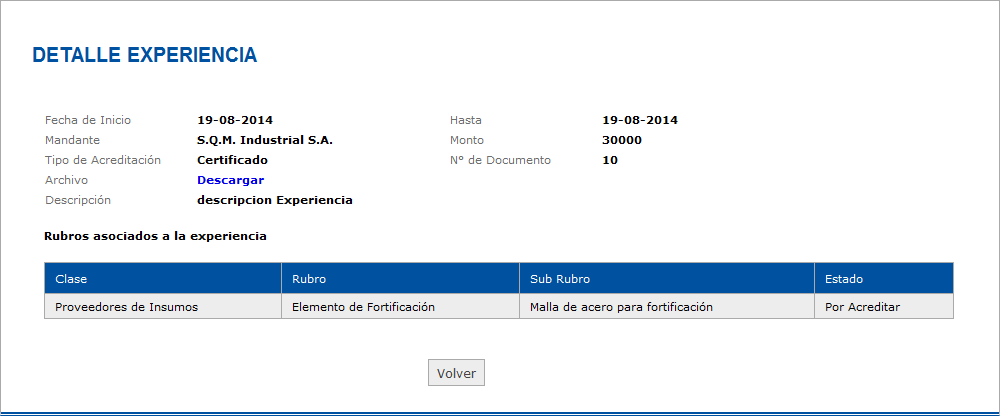Select the Archivo label
Viewport: 1000px width, 416px height.
(66, 180)
